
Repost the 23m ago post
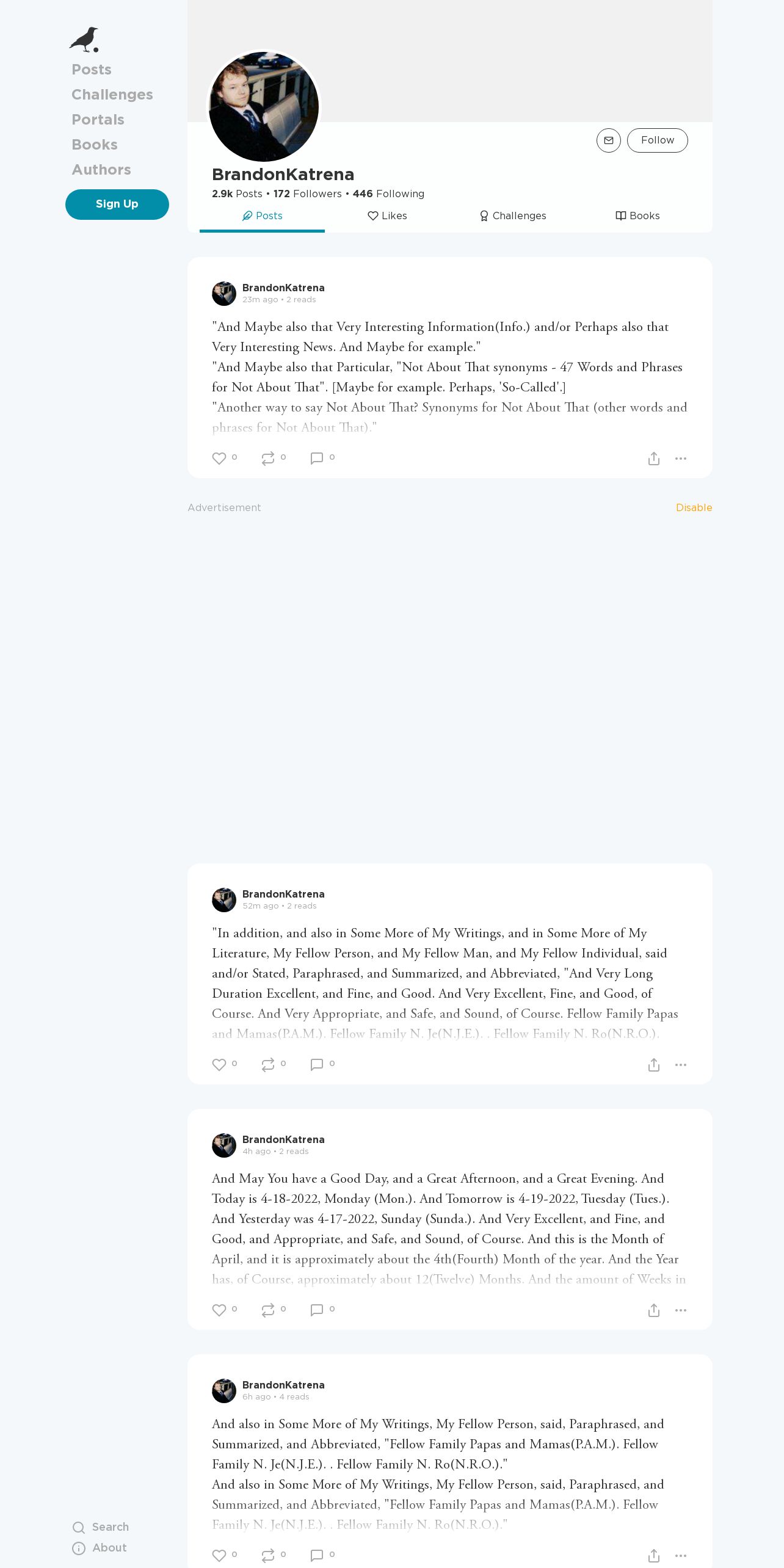268,459
